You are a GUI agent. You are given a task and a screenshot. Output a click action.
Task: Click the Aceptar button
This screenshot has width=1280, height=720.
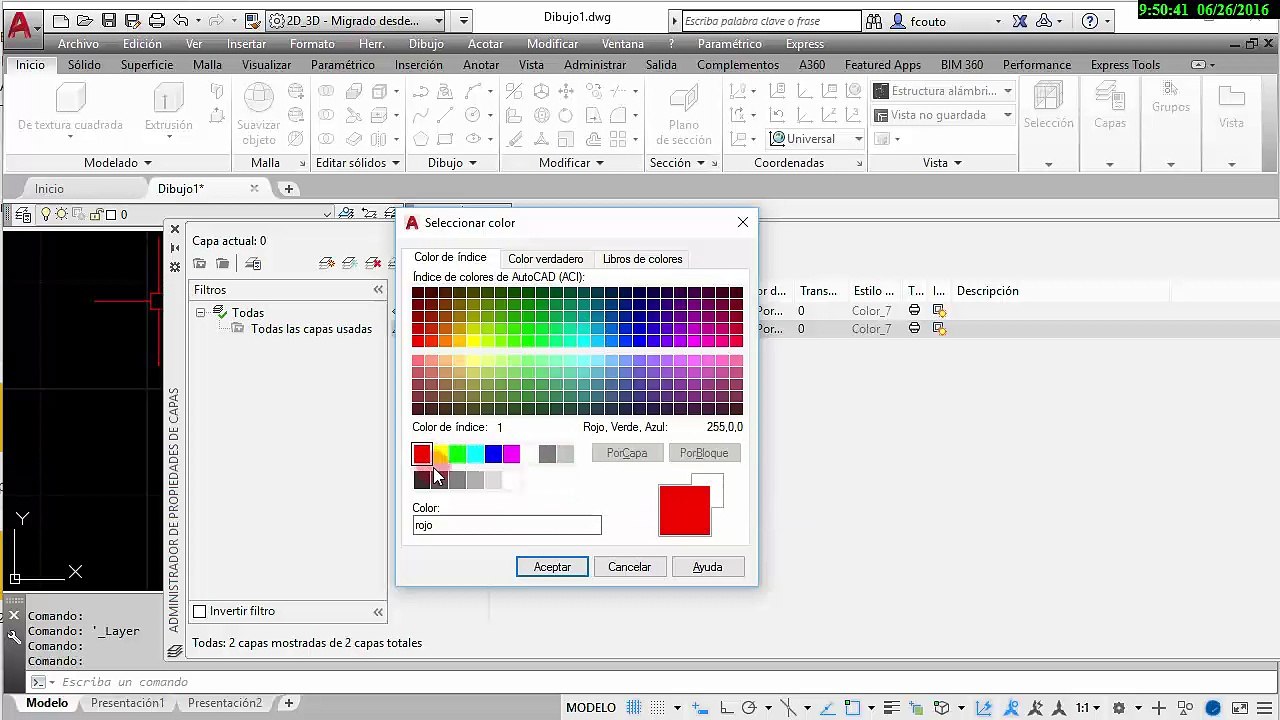(x=552, y=567)
